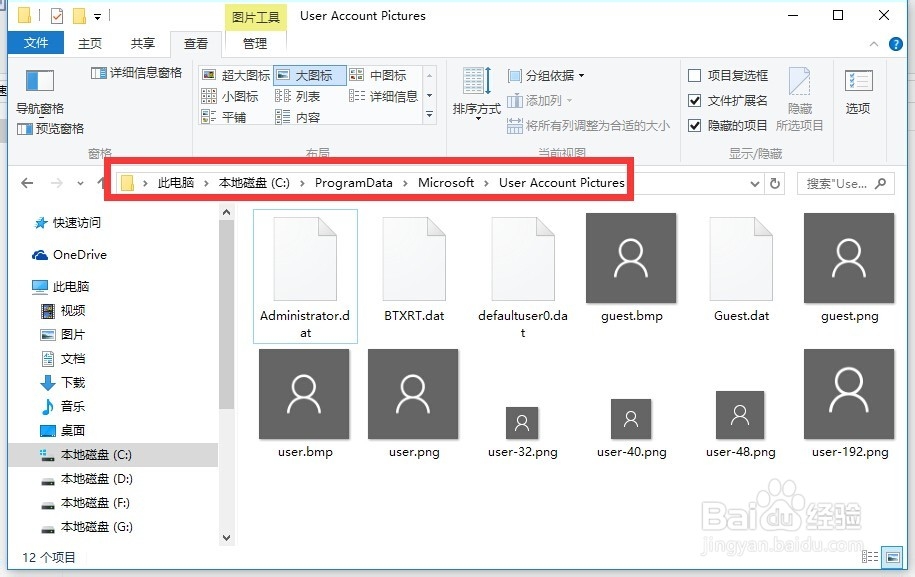This screenshot has width=915, height=577.
Task: Click ProgramData breadcrumb in address bar
Action: (x=354, y=183)
